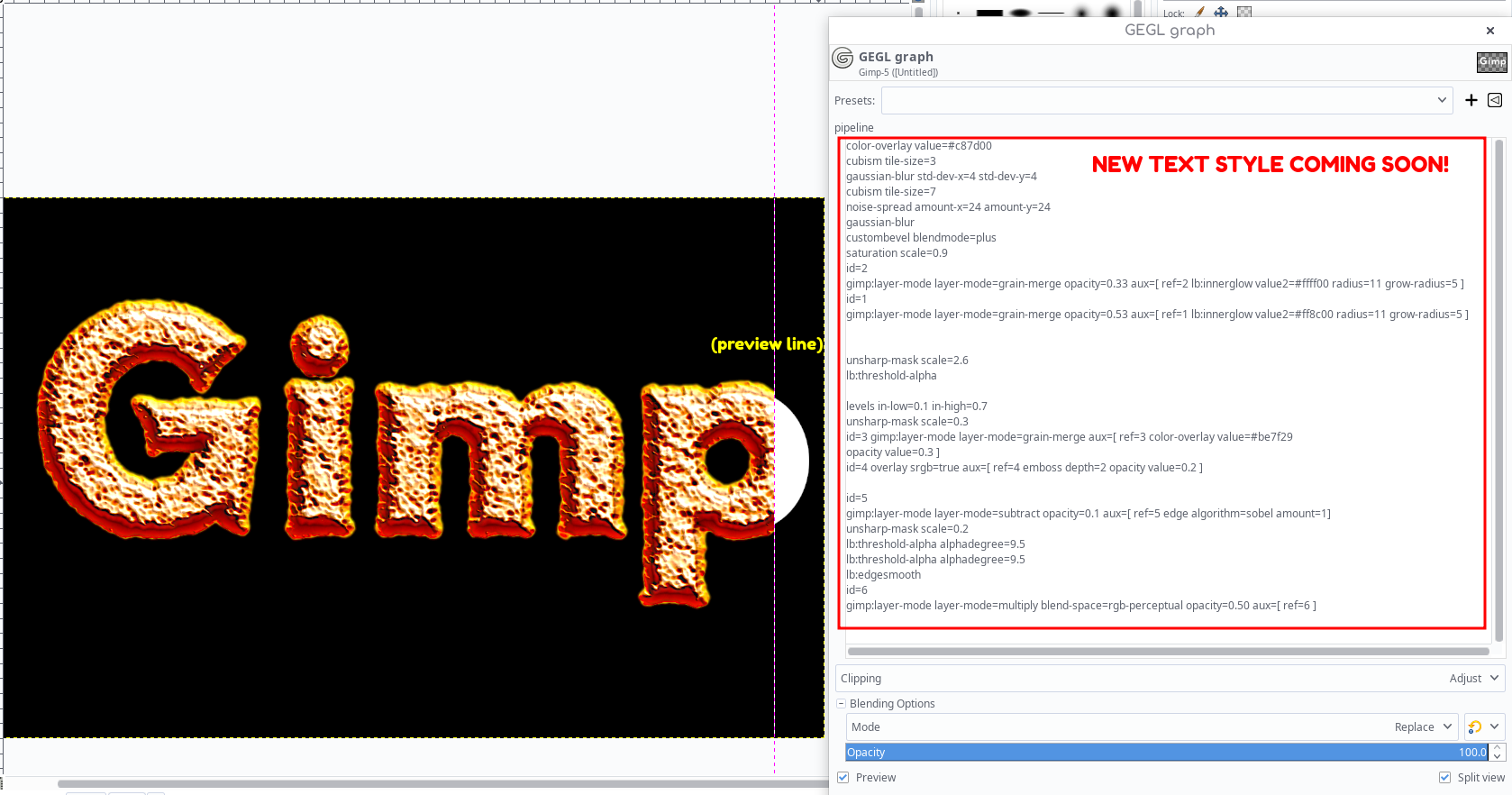
Task: Open the Presets dropdown list
Action: point(1167,100)
